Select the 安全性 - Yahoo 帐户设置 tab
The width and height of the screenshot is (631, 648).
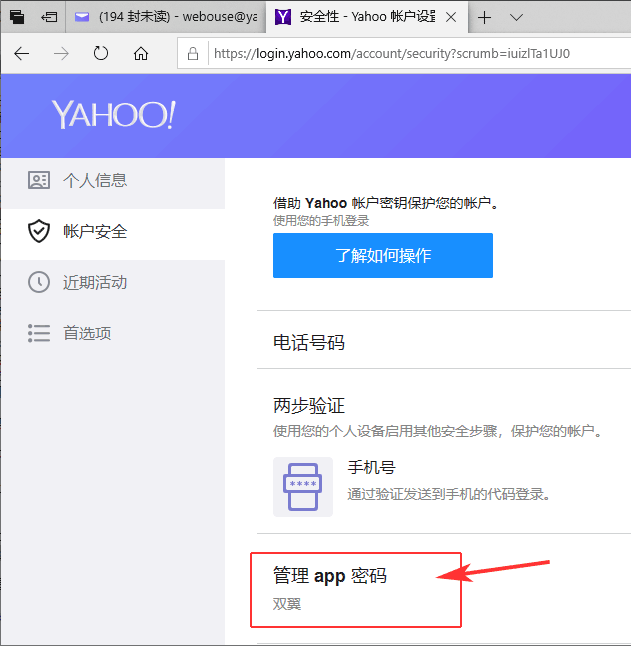(367, 17)
